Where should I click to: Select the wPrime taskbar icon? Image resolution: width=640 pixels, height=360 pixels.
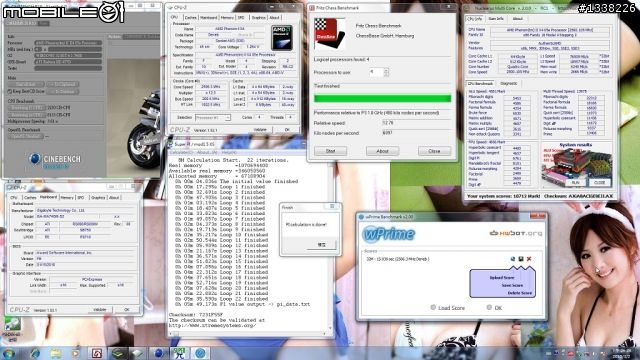[200, 353]
